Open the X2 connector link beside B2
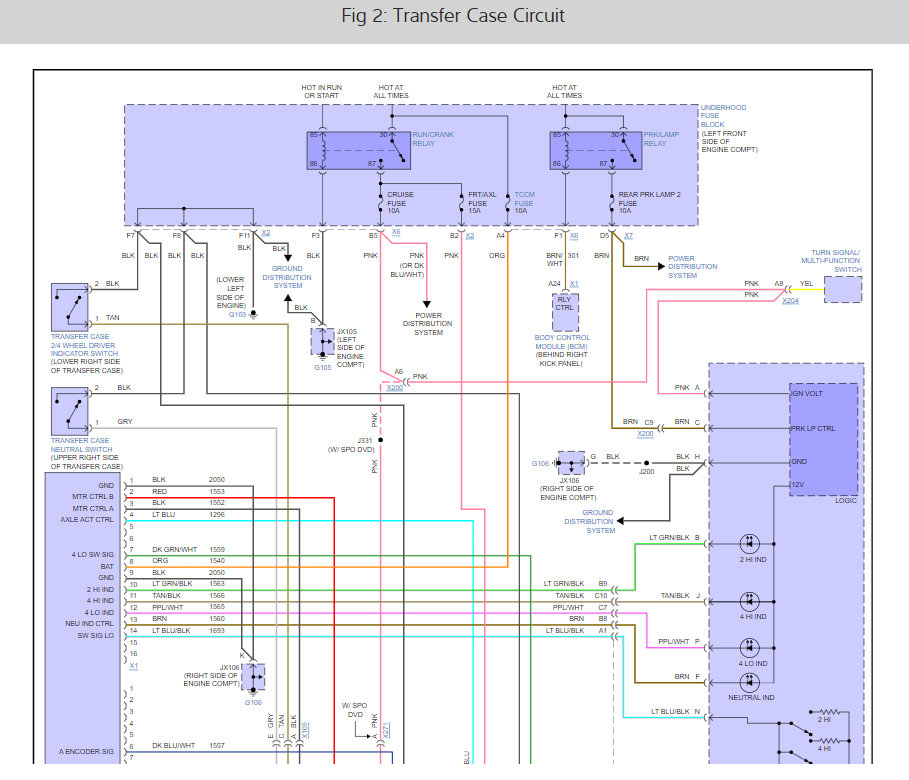 (470, 236)
